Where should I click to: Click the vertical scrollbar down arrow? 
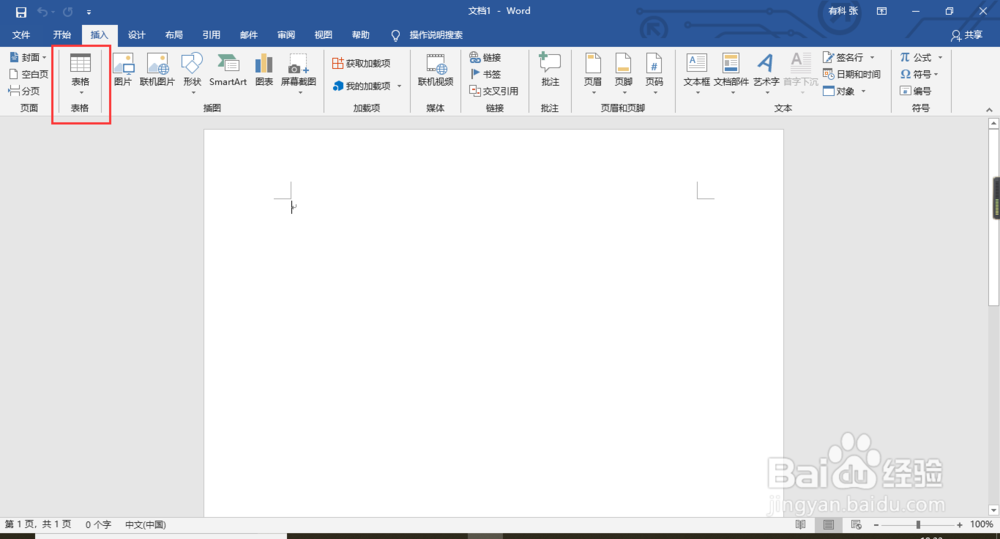pyautogui.click(x=993, y=510)
